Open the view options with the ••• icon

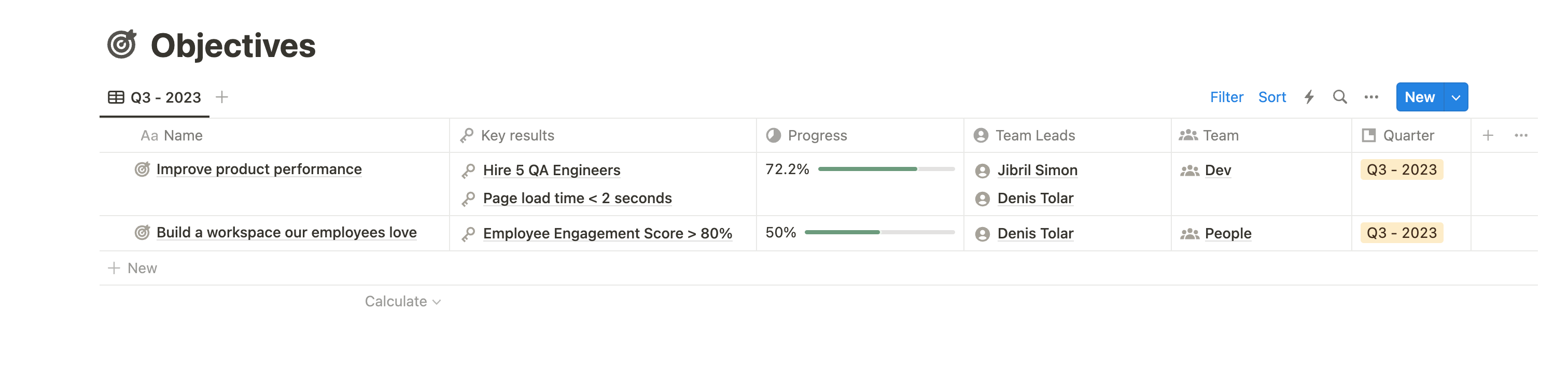(1371, 97)
